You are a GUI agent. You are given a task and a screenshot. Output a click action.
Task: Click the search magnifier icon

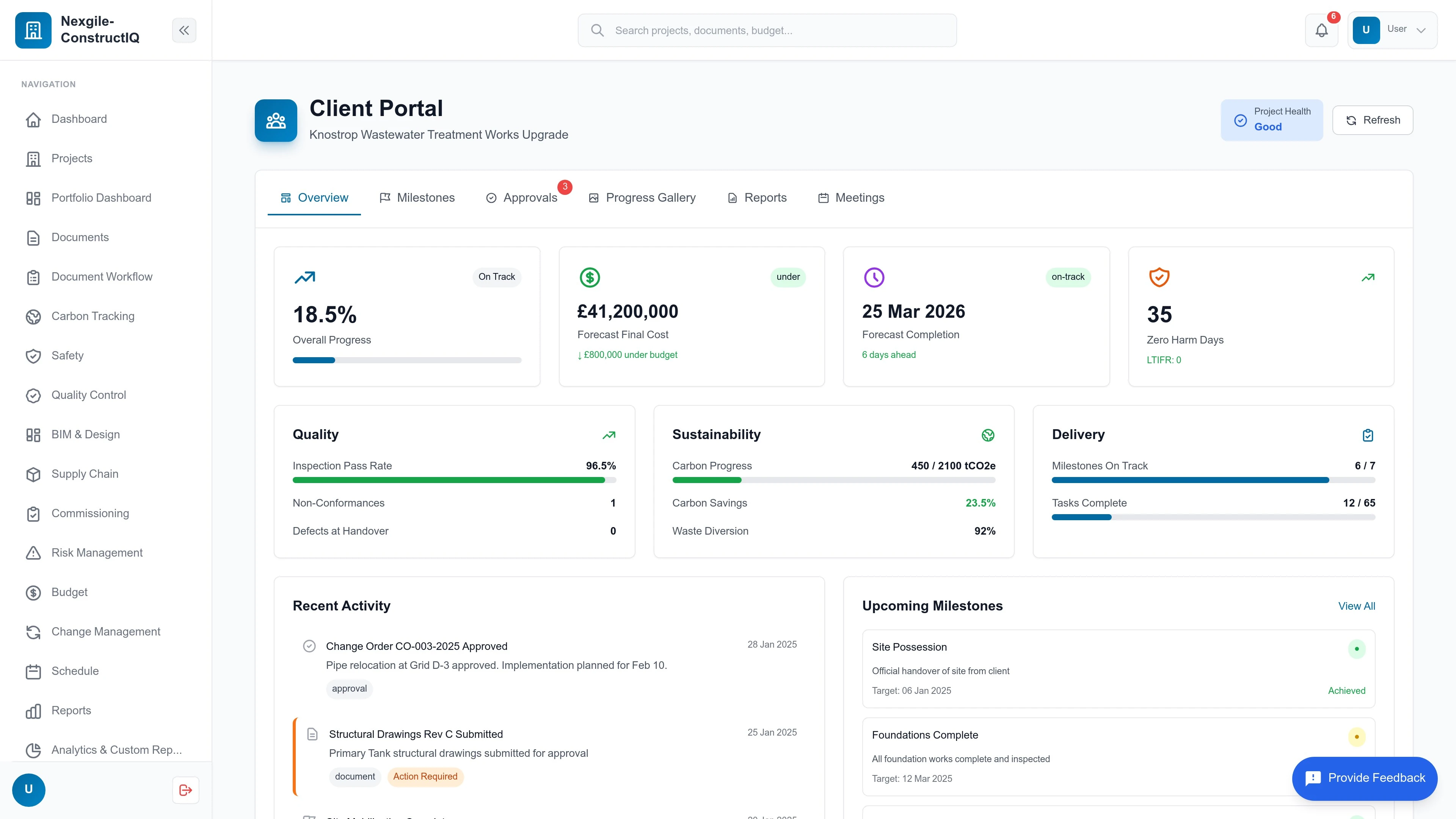coord(598,30)
